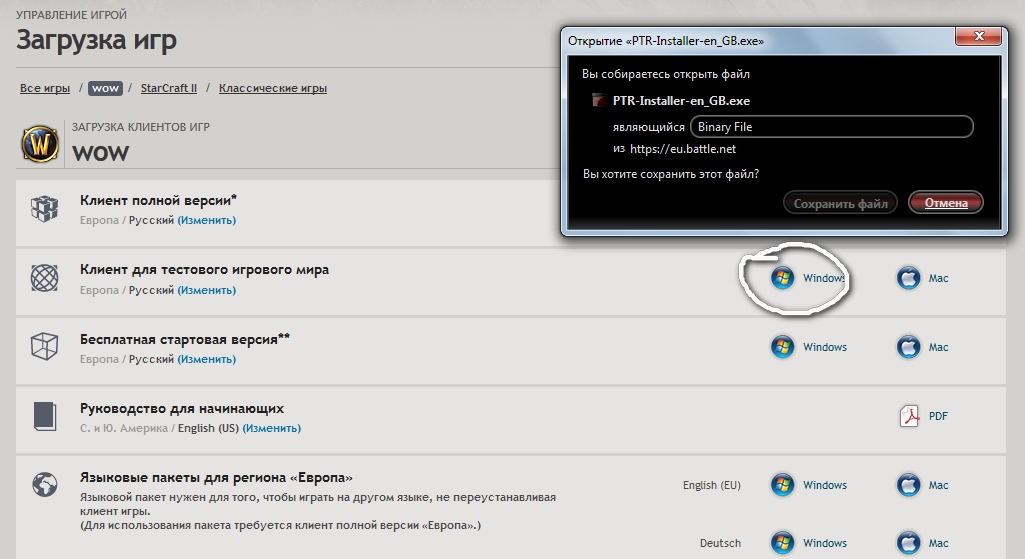The height and width of the screenshot is (559, 1025).
Task: Download English (EU) Mac language pack text link
Action: tap(939, 485)
